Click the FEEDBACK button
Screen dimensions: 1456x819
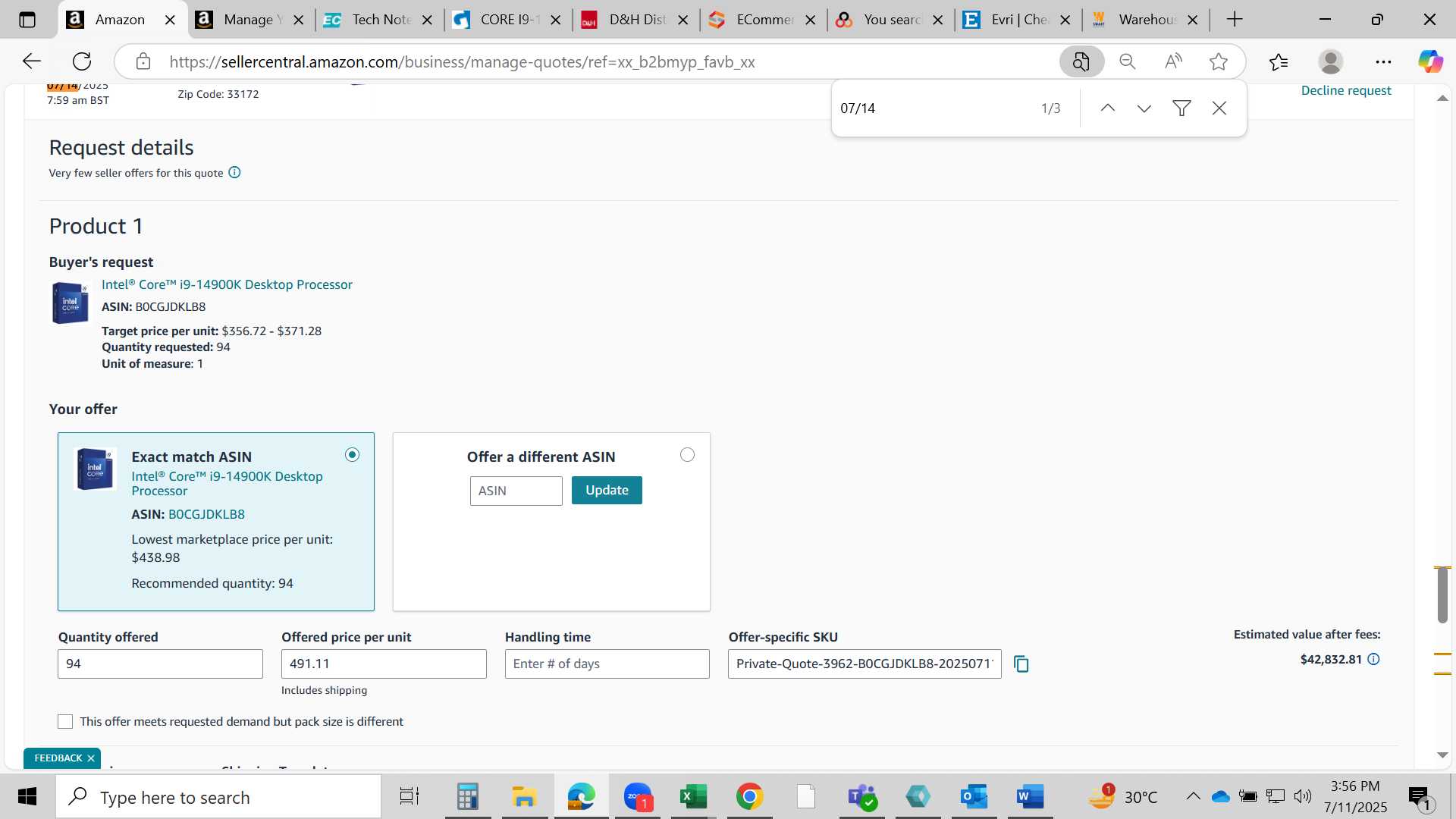coord(58,758)
